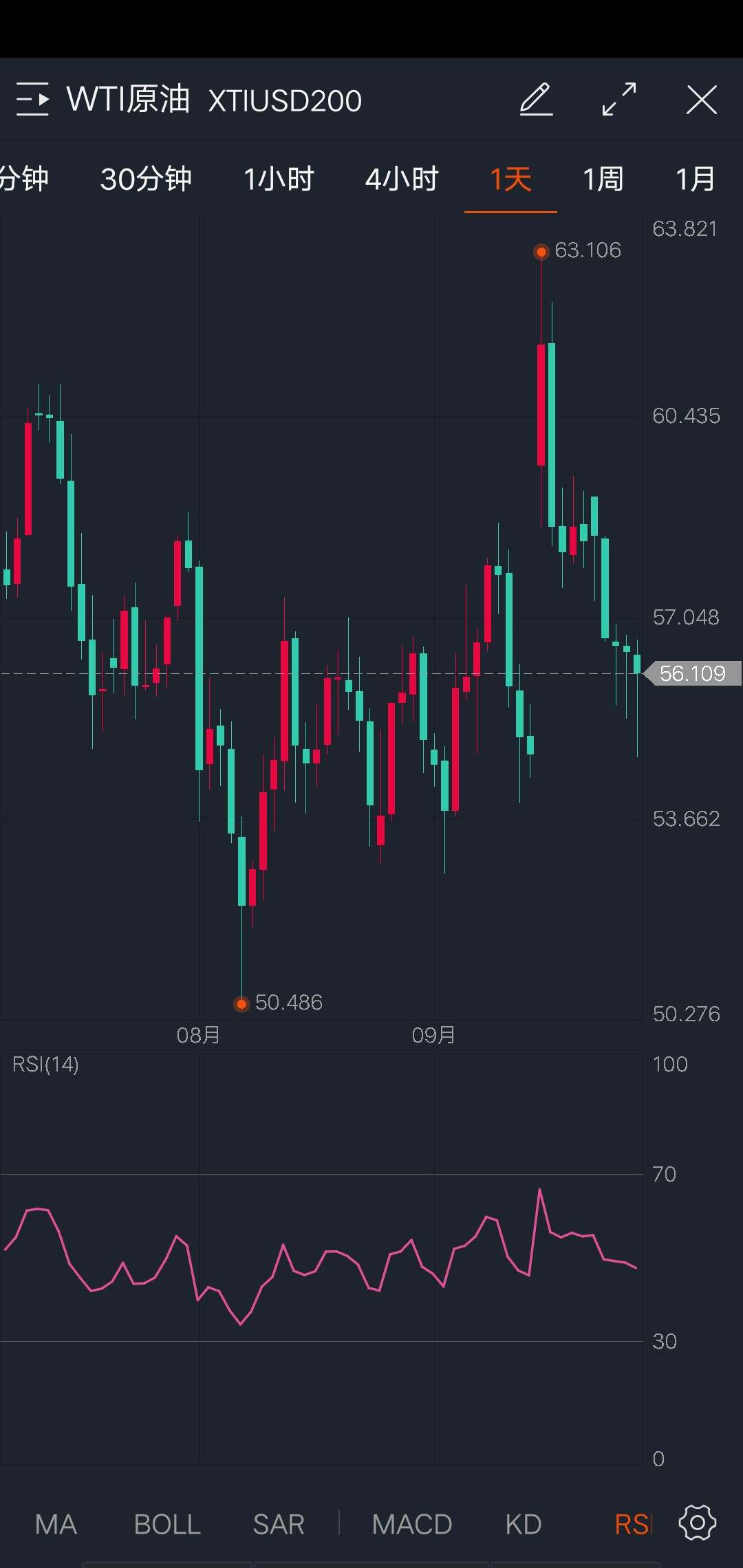This screenshot has height=1568, width=743.
Task: Open indicator settings gear icon
Action: (x=697, y=1523)
